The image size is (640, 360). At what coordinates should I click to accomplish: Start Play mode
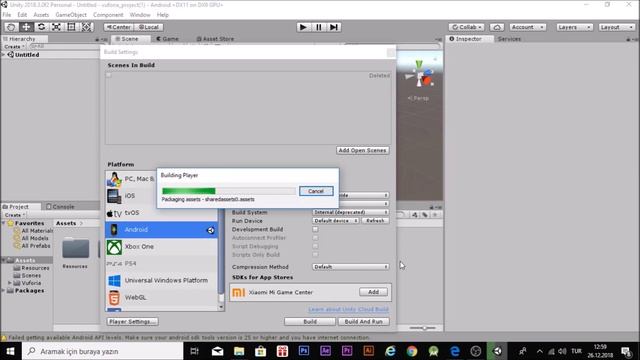click(x=303, y=27)
